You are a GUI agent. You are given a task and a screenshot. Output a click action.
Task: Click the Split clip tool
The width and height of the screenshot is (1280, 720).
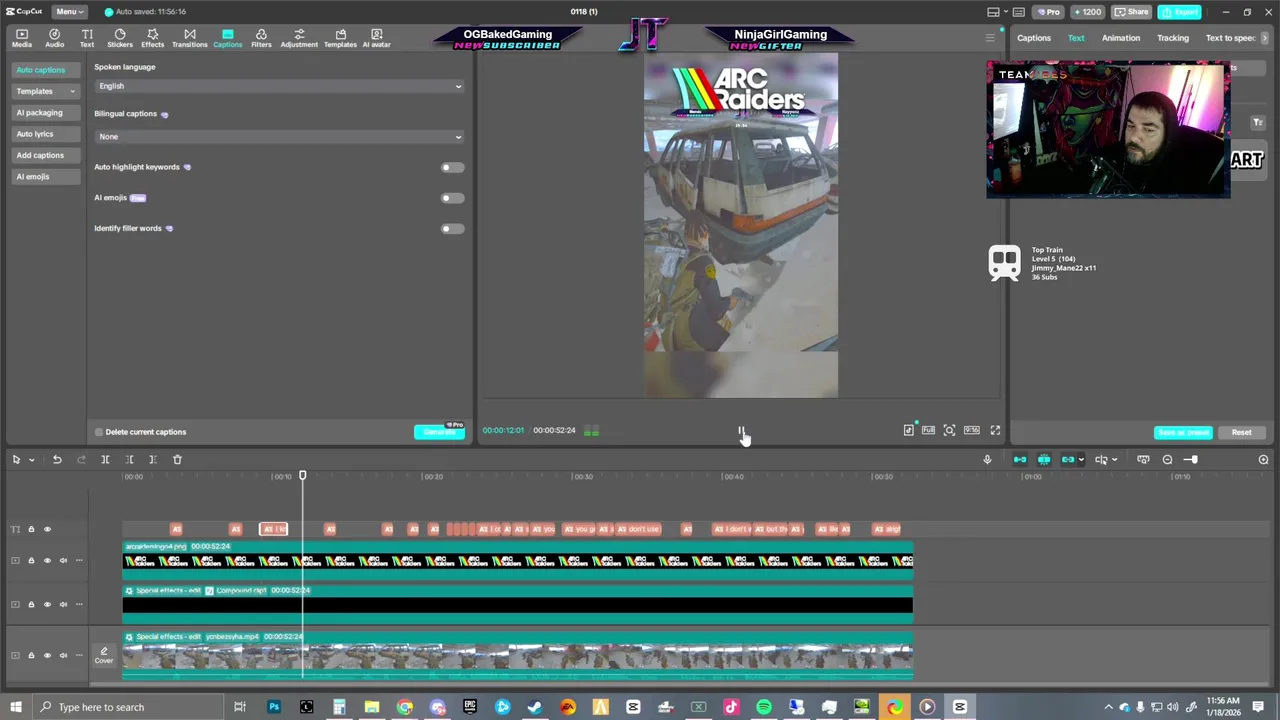pos(105,459)
